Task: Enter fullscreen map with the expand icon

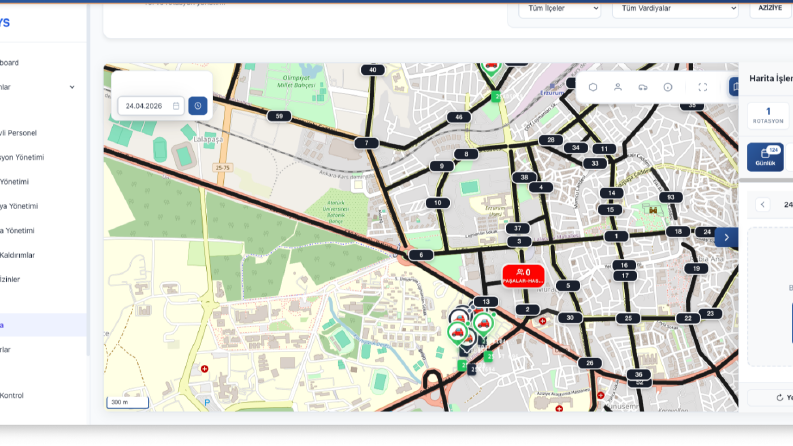Action: click(x=702, y=87)
